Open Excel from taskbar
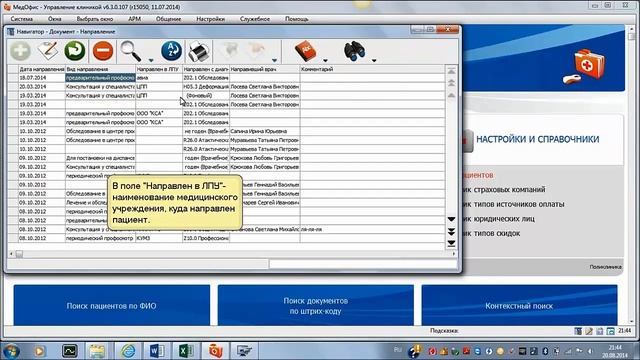640x360 pixels. [186, 351]
